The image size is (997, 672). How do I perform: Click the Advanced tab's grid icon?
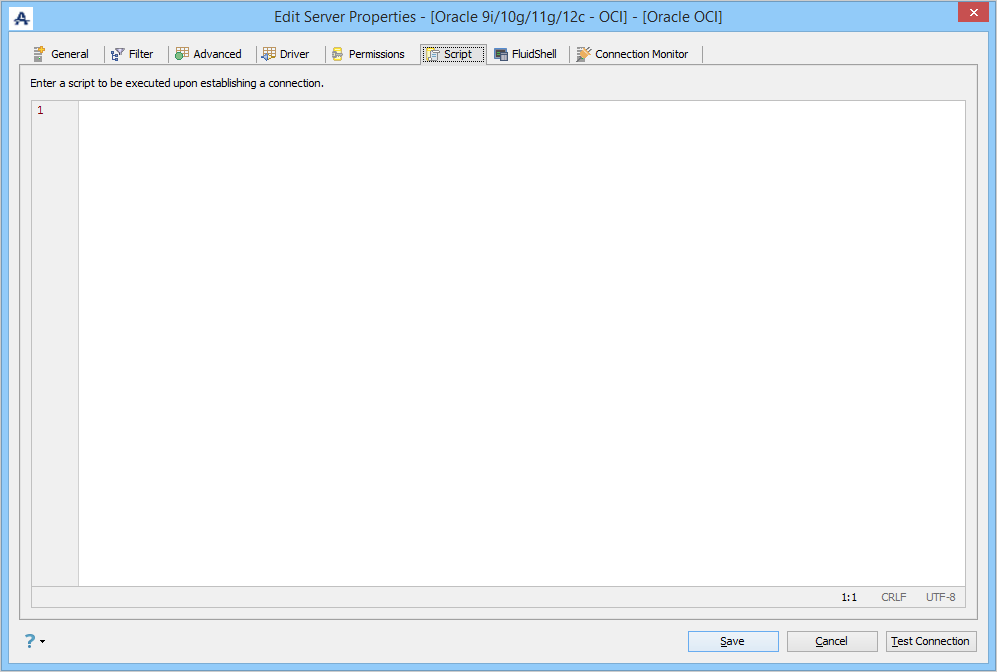182,54
